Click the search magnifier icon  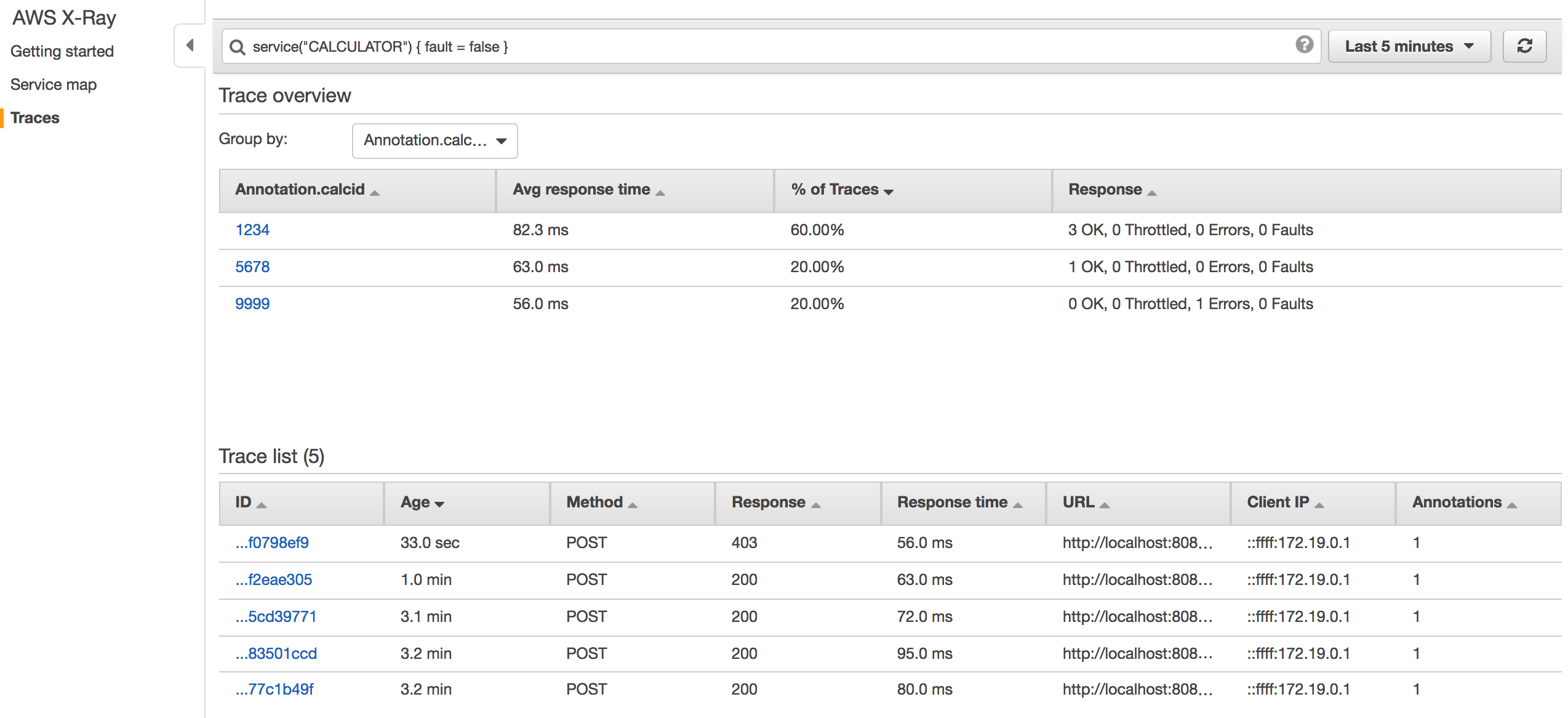[x=237, y=47]
